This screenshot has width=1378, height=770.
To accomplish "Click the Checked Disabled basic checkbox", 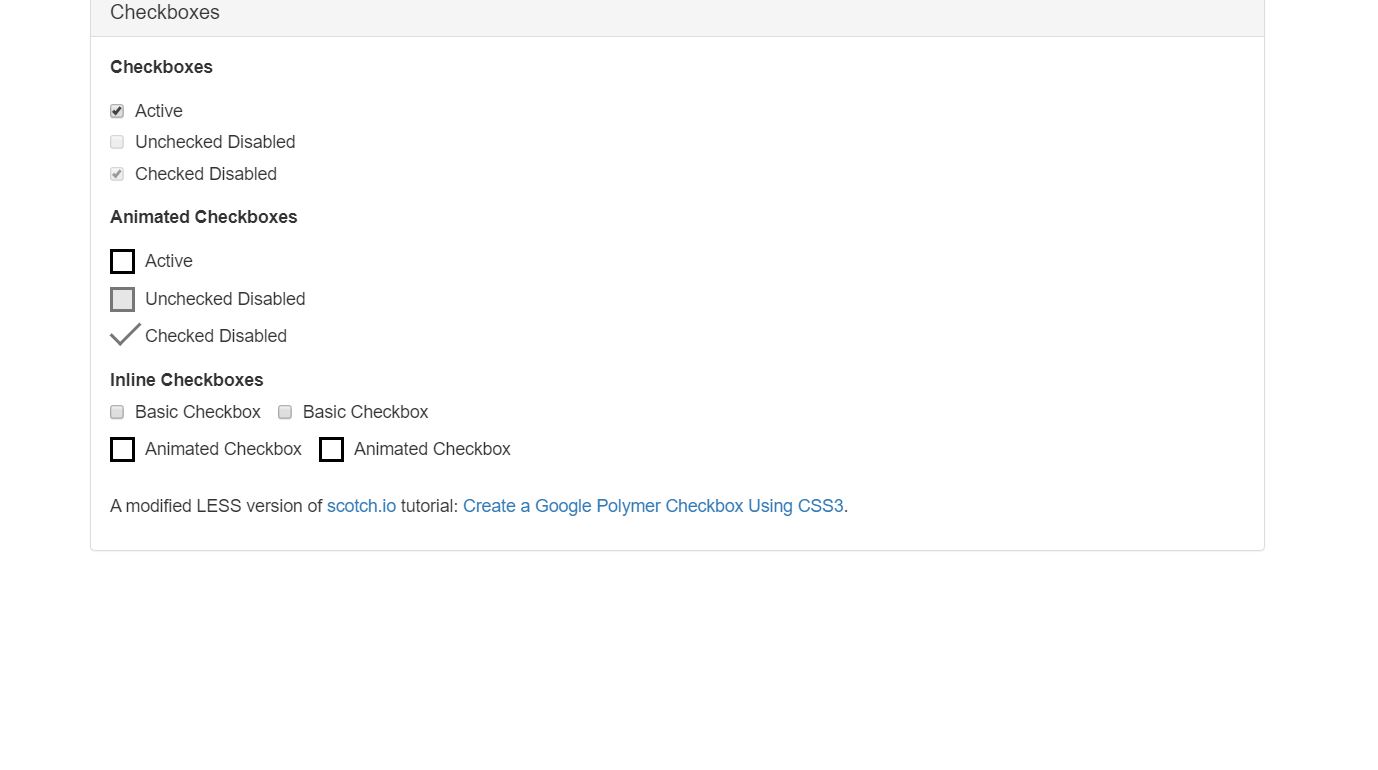I will point(117,174).
